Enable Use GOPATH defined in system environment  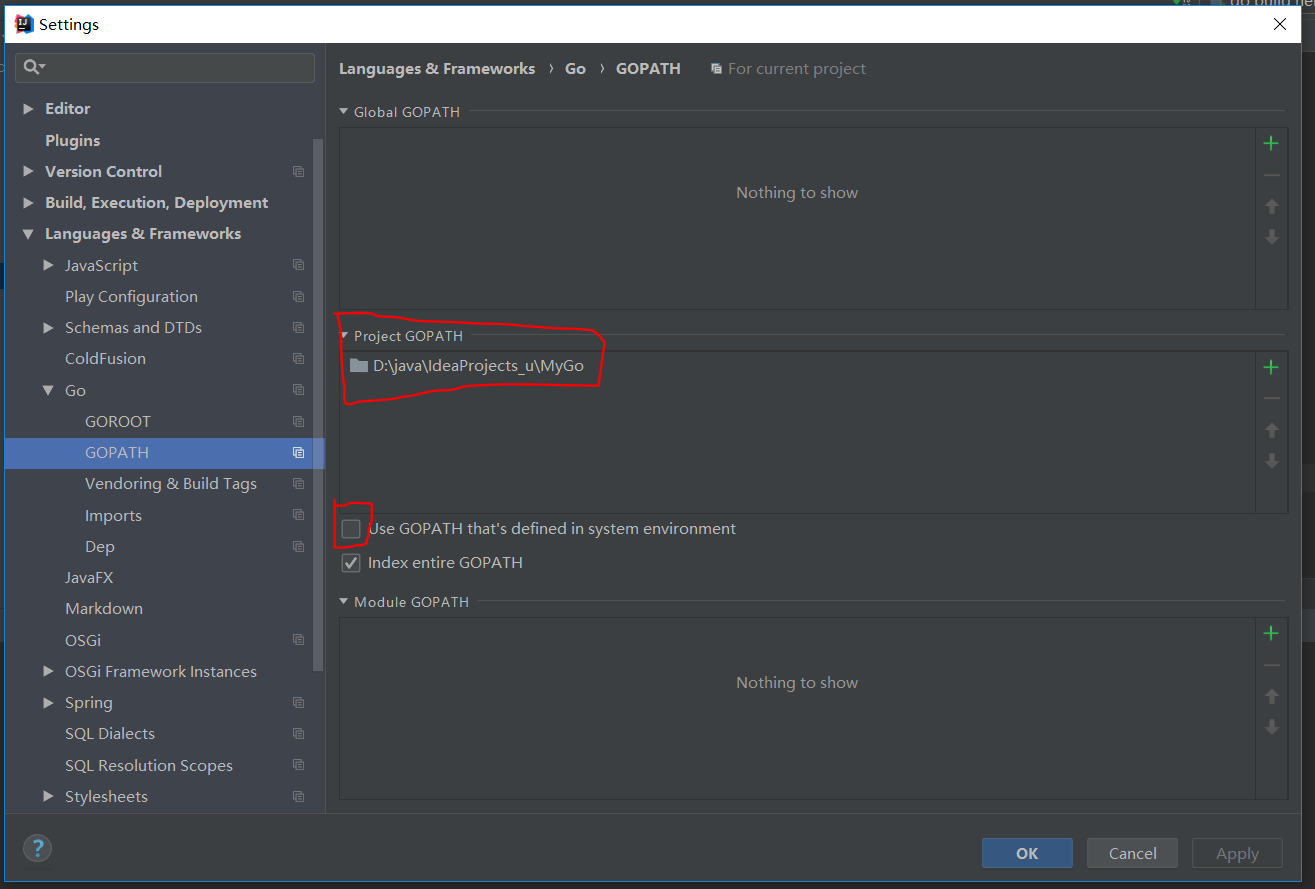click(350, 529)
